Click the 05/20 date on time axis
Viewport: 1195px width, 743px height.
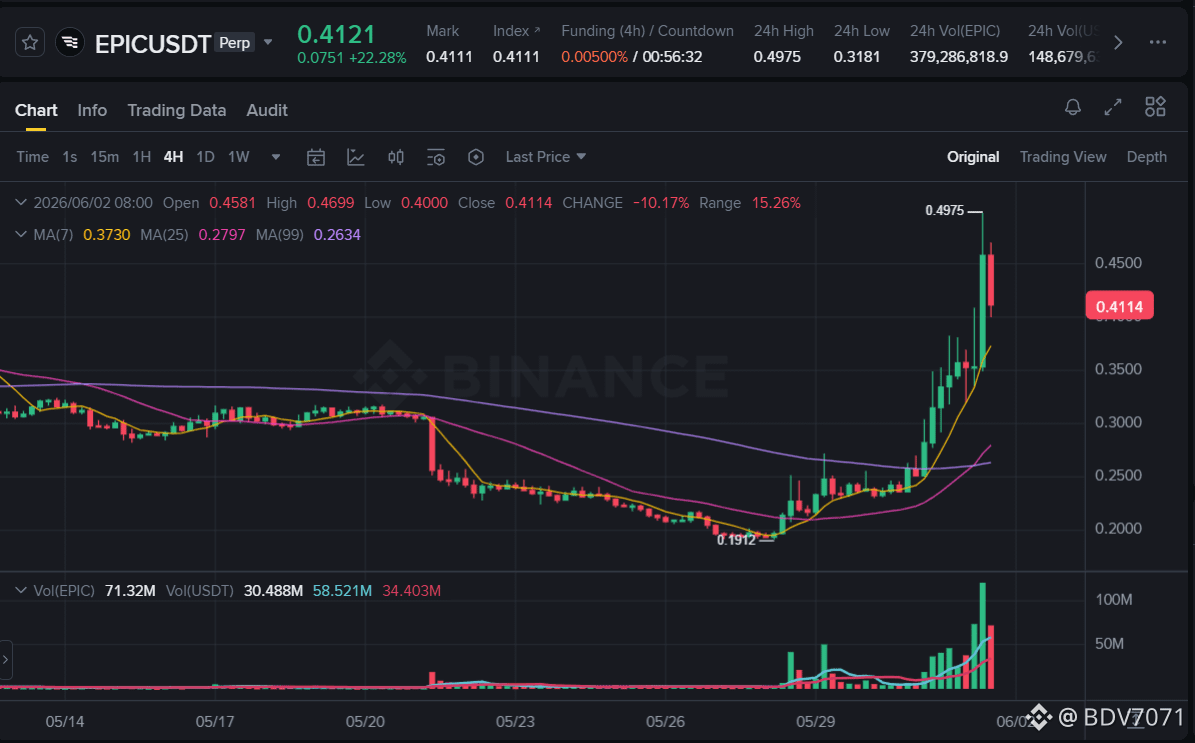coord(365,721)
